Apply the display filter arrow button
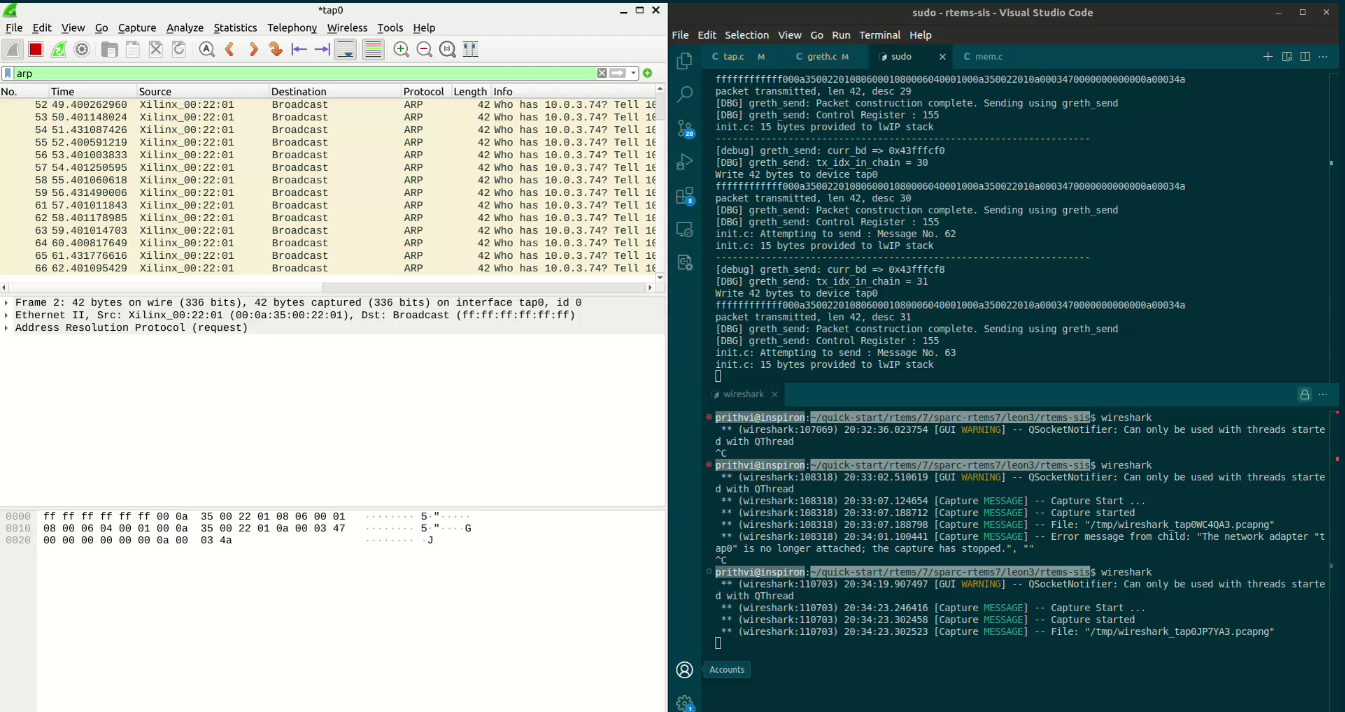The image size is (1345, 712). click(x=618, y=73)
